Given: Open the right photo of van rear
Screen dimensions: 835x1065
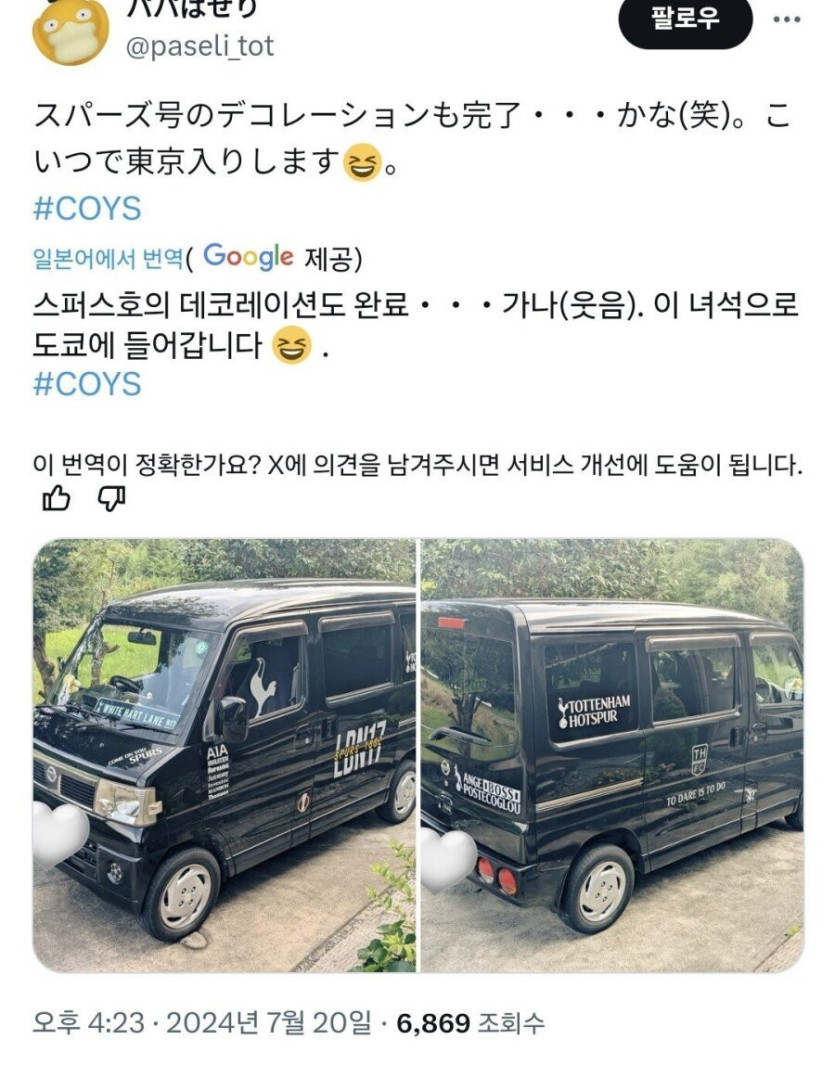Looking at the screenshot, I should tap(612, 755).
